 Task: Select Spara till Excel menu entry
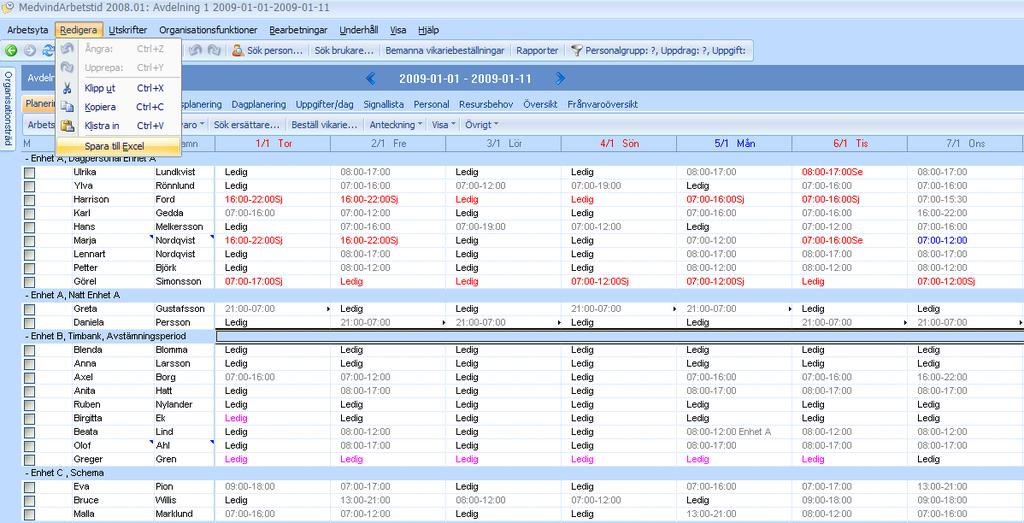point(119,146)
